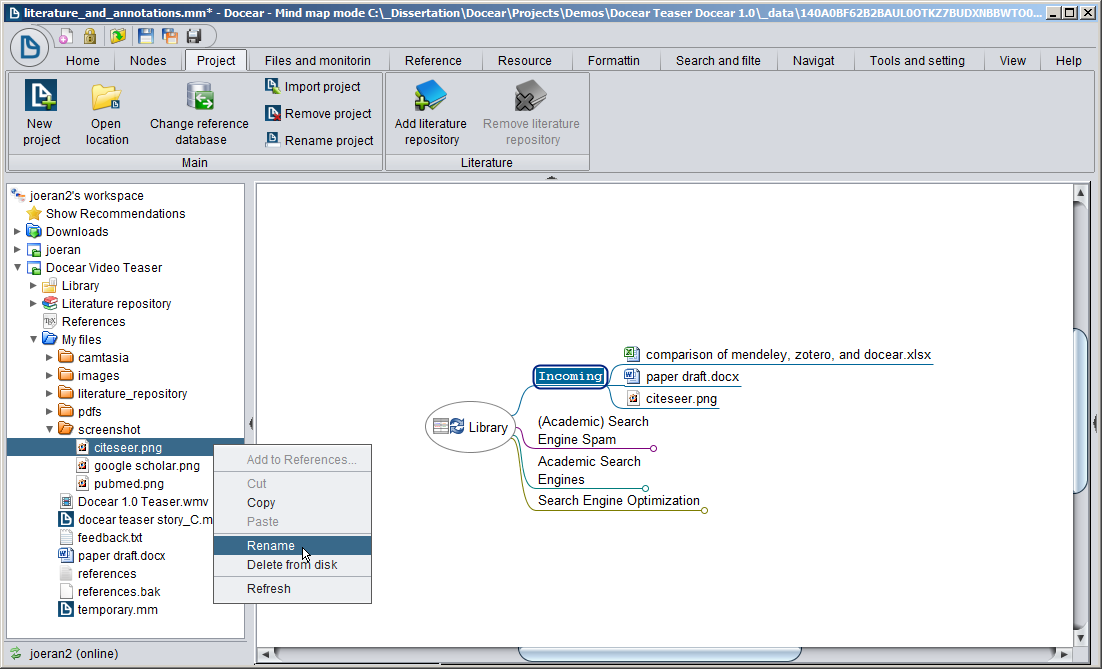Expand the camtasia folder
This screenshot has width=1102, height=669.
(x=49, y=358)
